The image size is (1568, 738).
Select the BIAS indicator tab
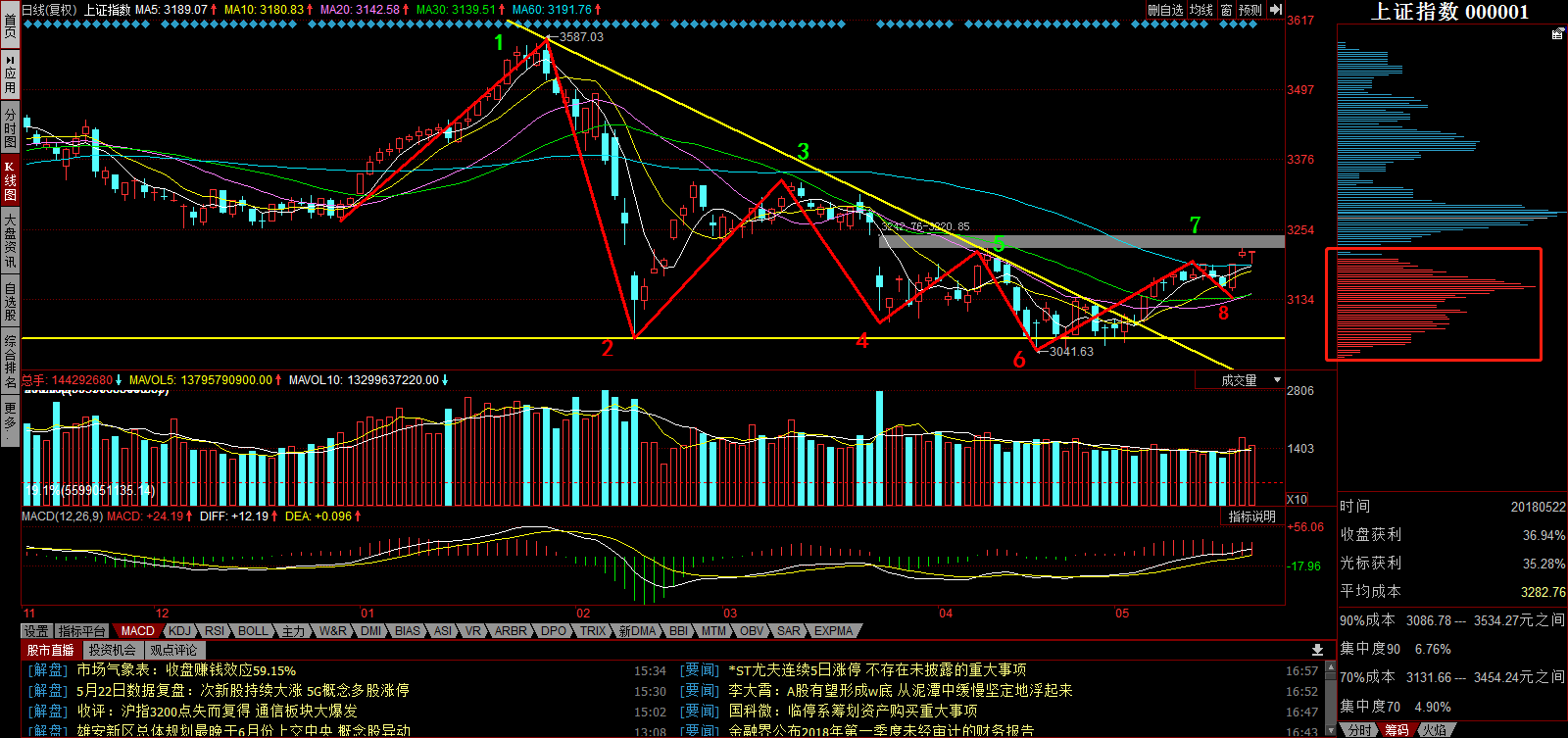pyautogui.click(x=408, y=631)
